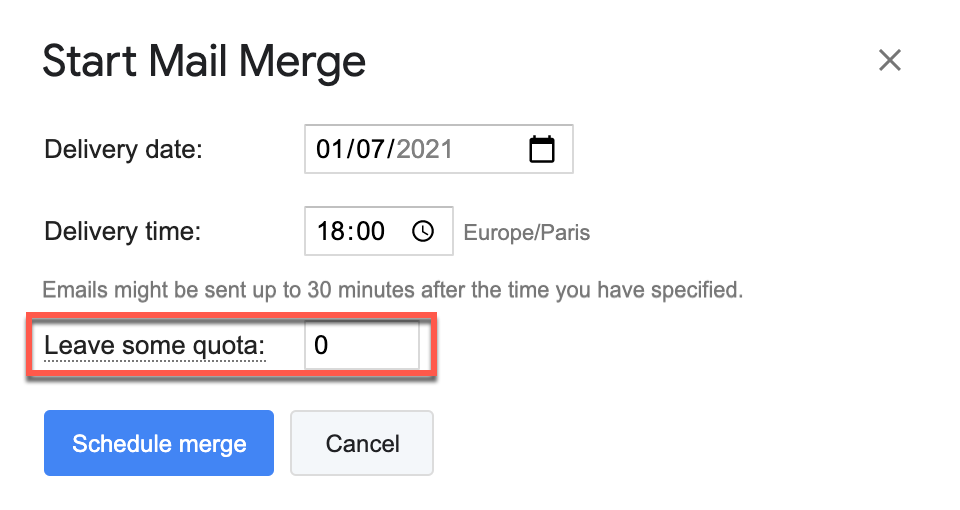
Task: Click the "Start Mail Merge" dialog title
Action: point(204,61)
